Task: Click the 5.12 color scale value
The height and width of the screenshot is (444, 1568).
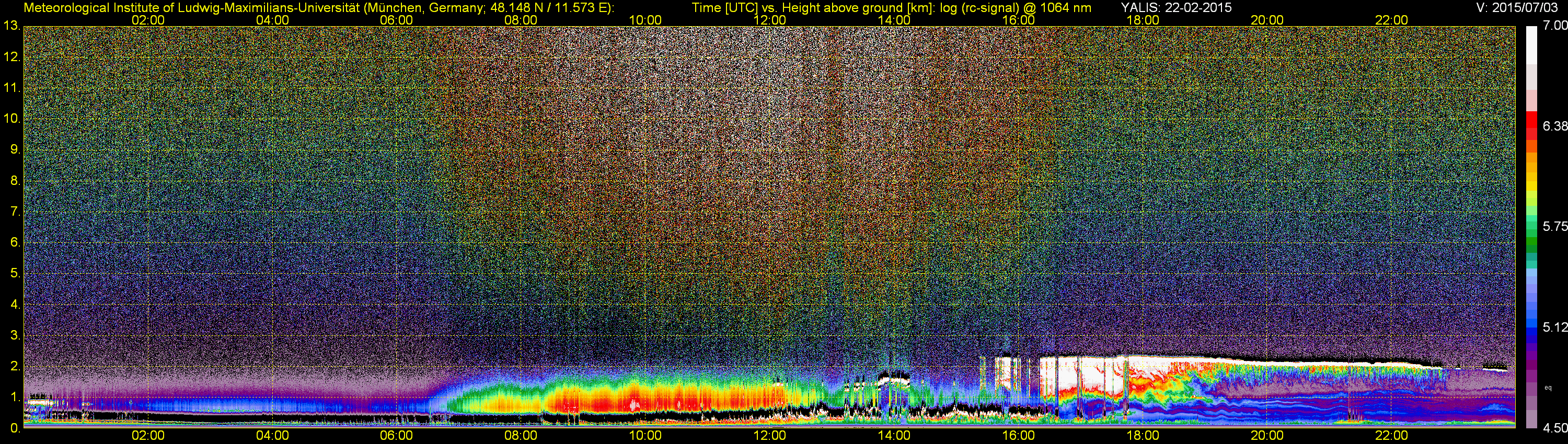Action: pyautogui.click(x=1554, y=327)
